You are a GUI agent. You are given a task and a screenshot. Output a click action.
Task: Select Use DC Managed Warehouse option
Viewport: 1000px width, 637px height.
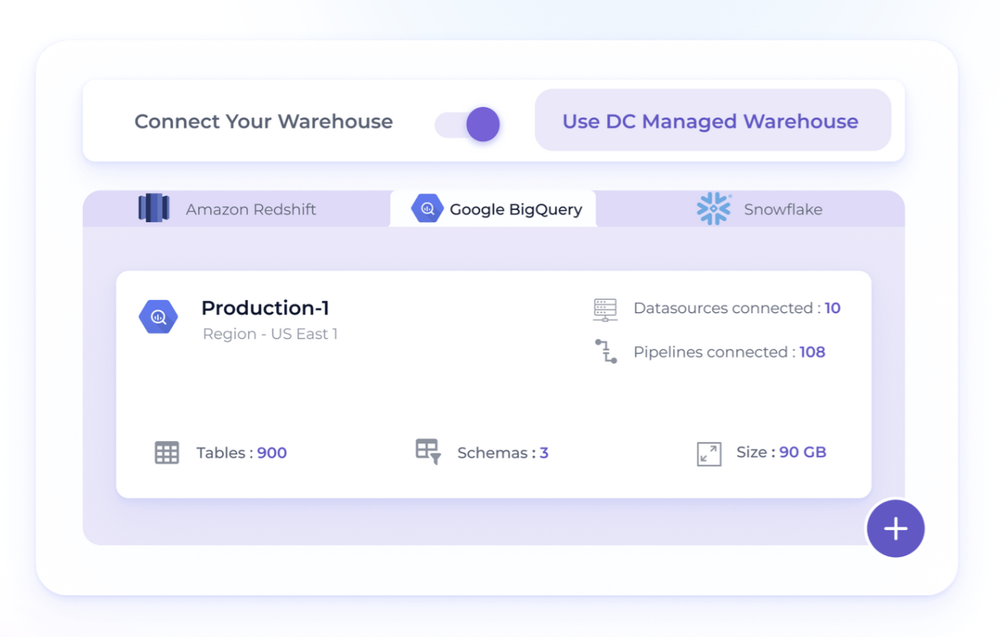712,121
